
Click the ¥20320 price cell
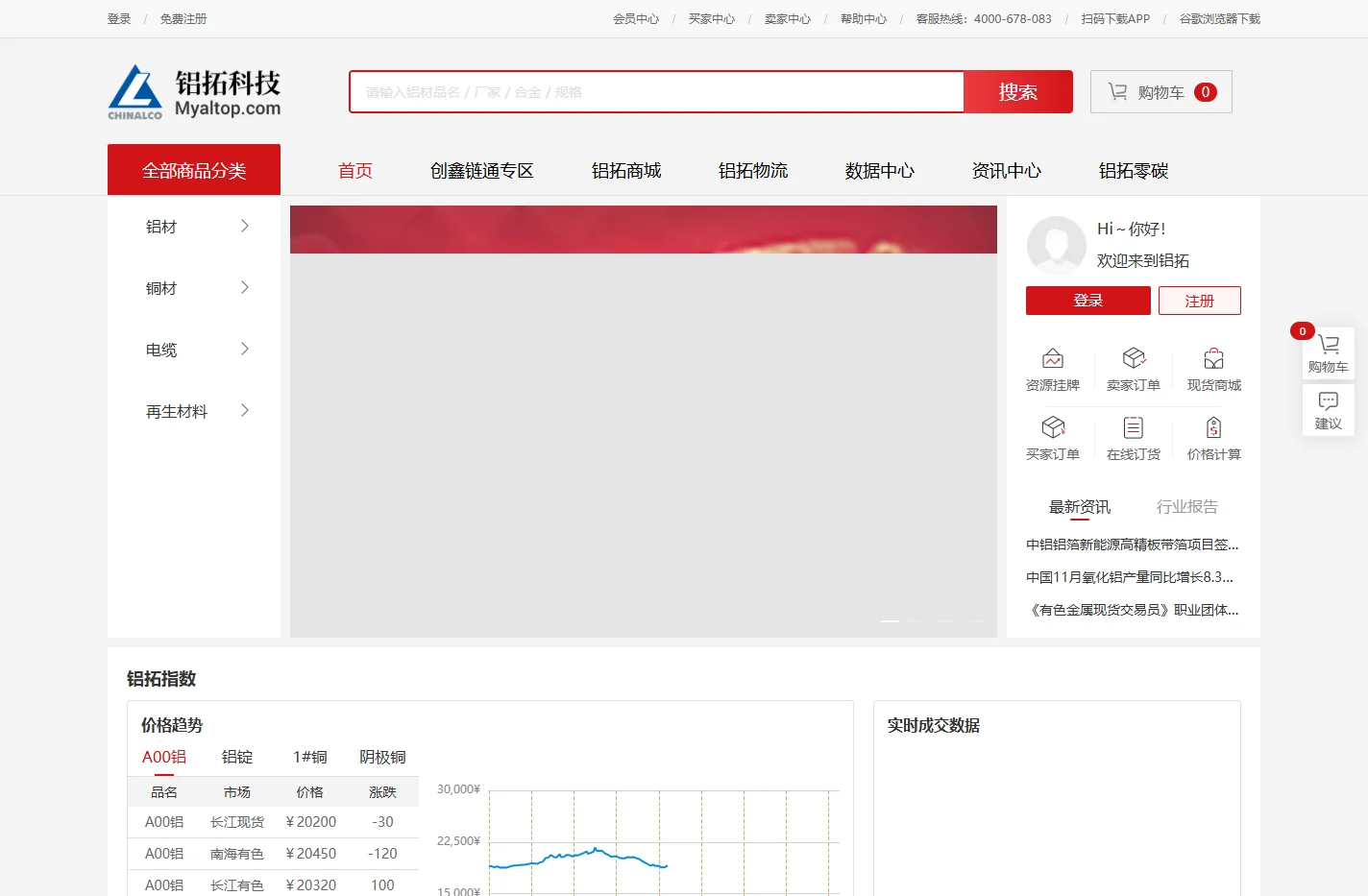coord(310,885)
